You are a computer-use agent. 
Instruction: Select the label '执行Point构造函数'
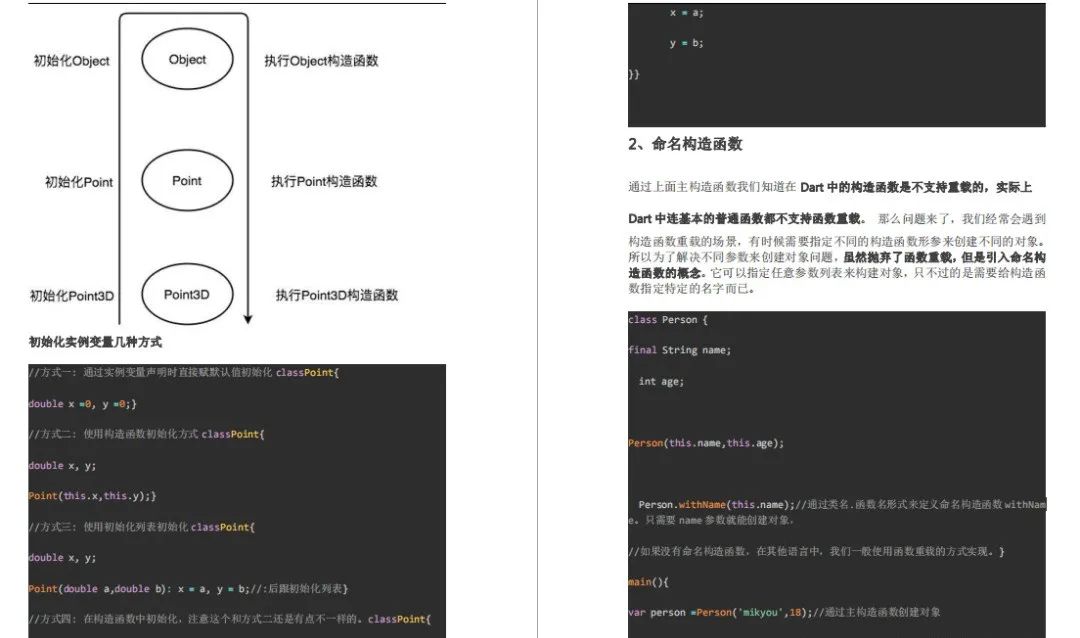(324, 181)
